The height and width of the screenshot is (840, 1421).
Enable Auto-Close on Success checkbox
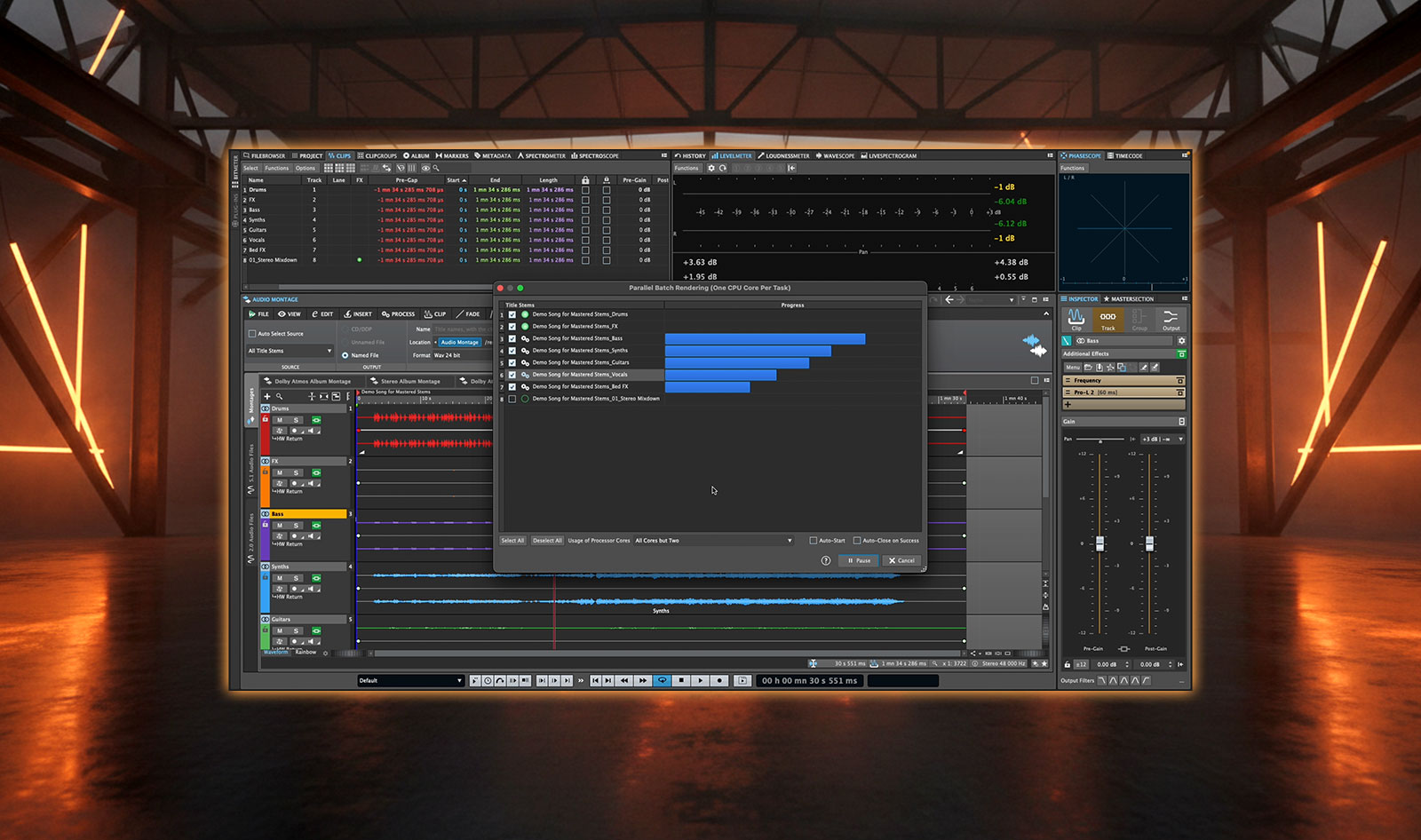(x=857, y=540)
